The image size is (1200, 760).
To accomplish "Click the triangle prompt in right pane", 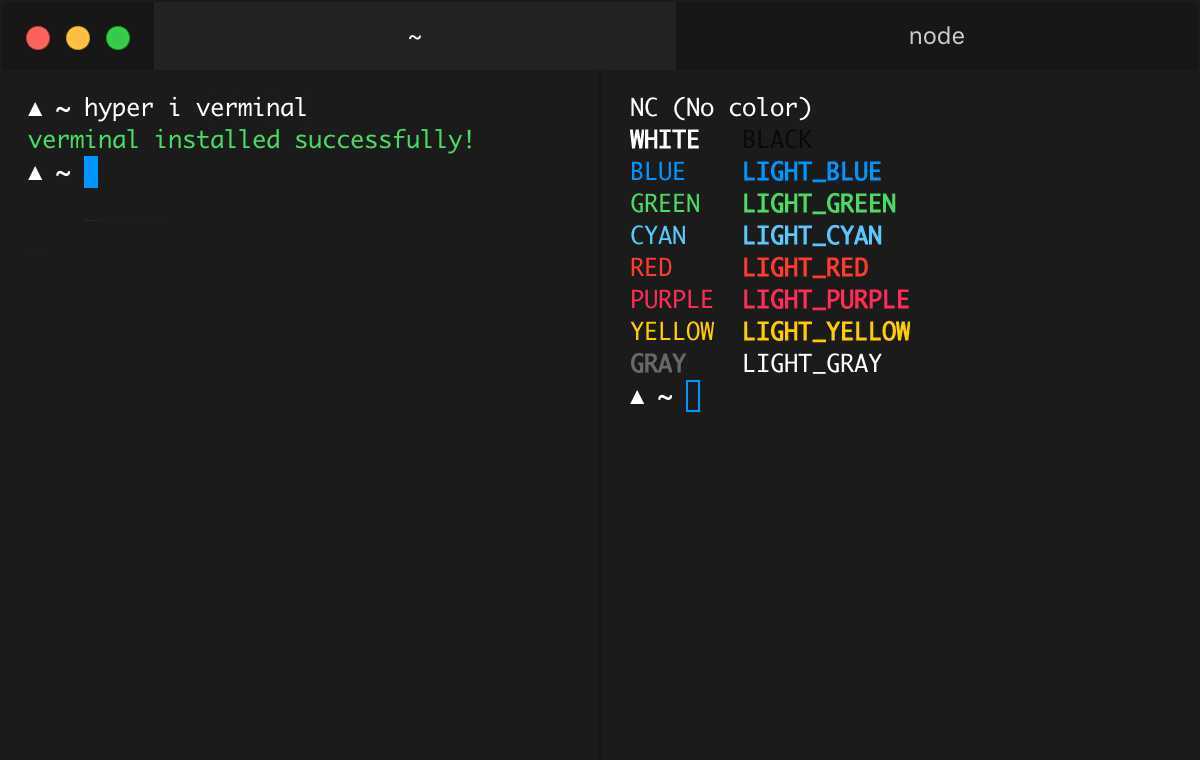I will [637, 397].
